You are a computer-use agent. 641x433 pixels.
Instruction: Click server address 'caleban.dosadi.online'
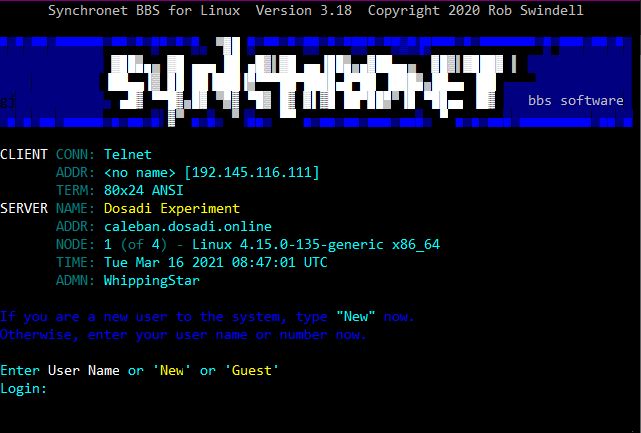pyautogui.click(x=188, y=227)
